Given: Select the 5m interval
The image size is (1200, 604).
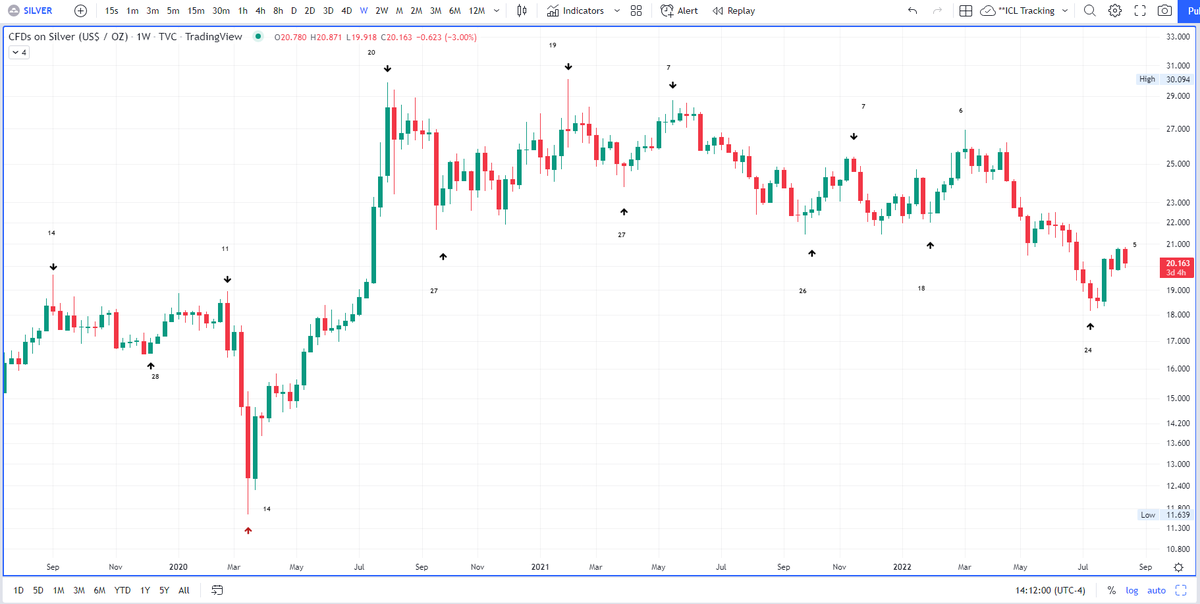Looking at the screenshot, I should coord(174,11).
